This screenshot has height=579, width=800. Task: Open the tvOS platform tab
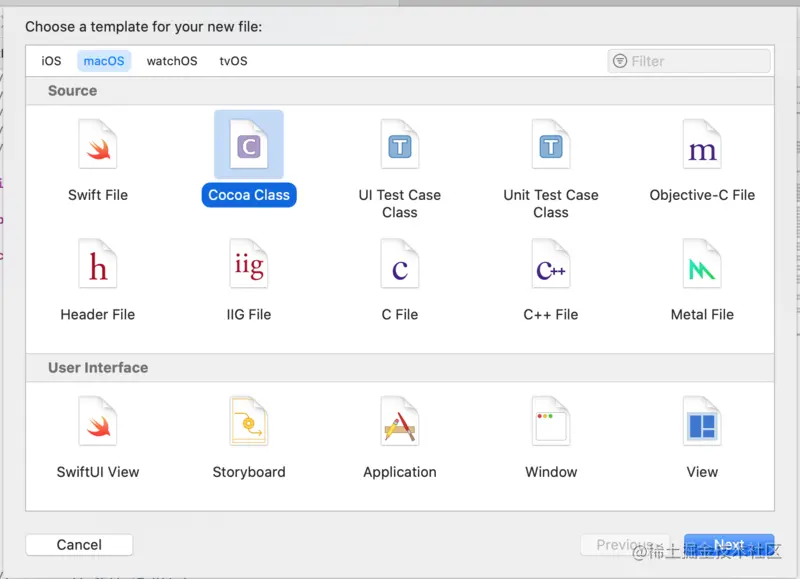(x=233, y=61)
